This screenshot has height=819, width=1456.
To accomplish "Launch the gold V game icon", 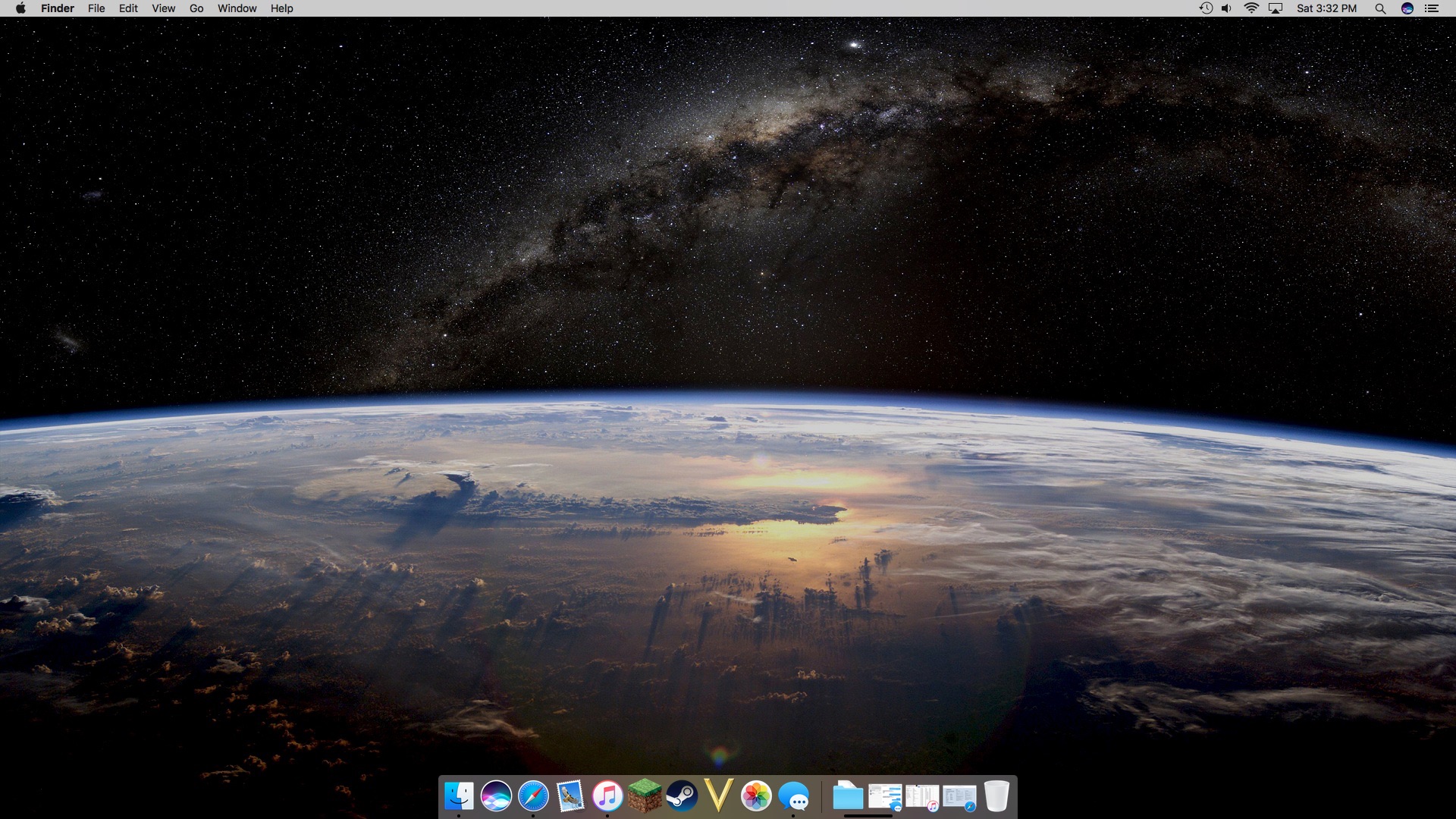I will [719, 795].
